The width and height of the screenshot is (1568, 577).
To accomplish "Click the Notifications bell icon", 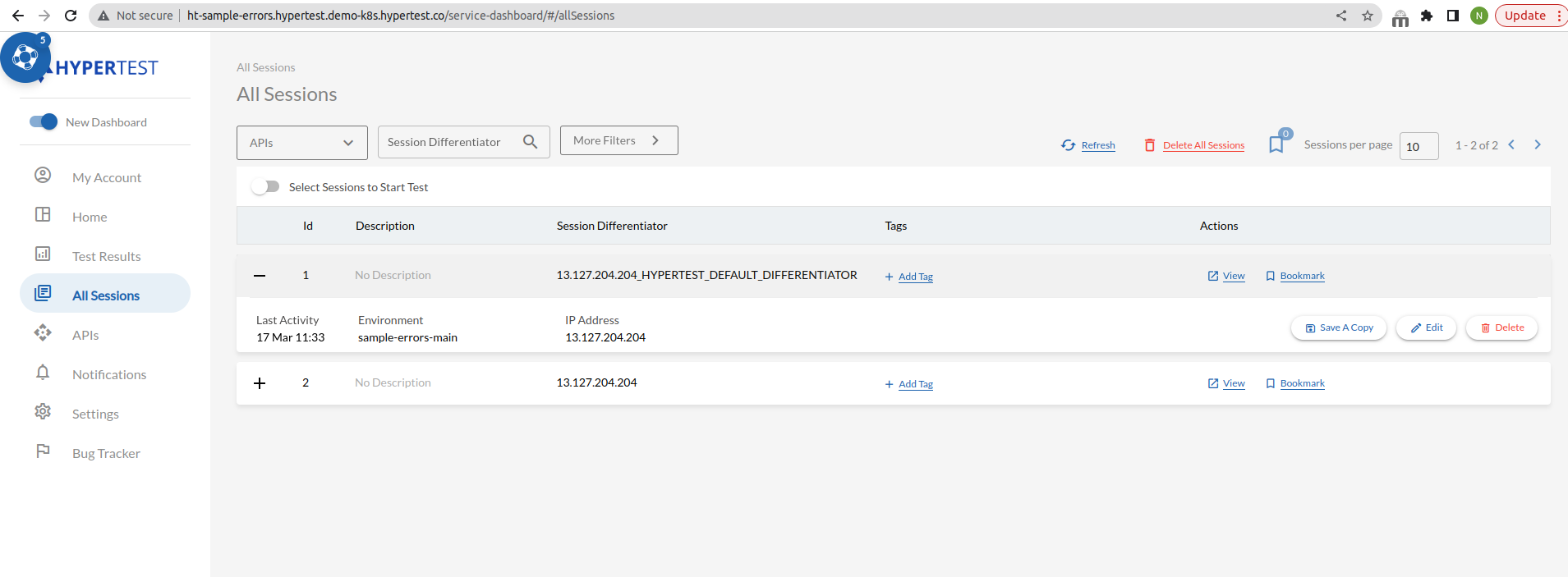I will pyautogui.click(x=43, y=372).
